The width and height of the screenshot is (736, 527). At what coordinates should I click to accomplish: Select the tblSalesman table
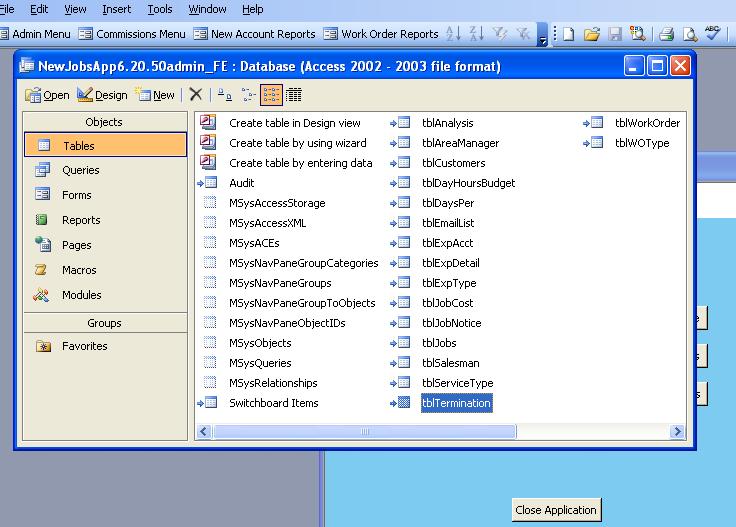(x=451, y=363)
